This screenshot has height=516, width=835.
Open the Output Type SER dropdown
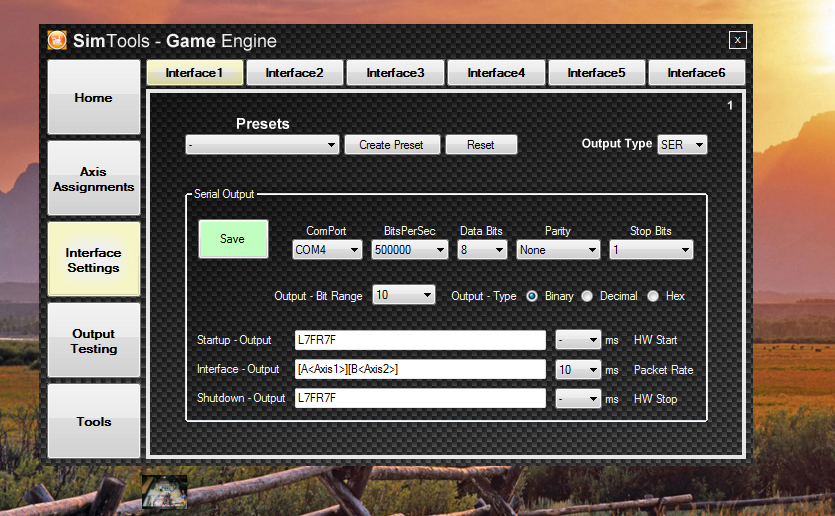(682, 144)
